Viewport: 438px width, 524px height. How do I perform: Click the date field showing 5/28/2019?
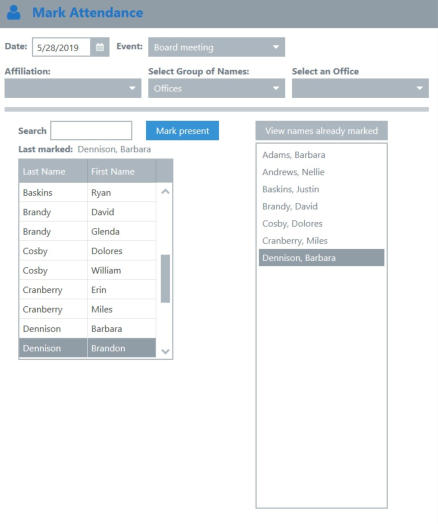point(61,47)
